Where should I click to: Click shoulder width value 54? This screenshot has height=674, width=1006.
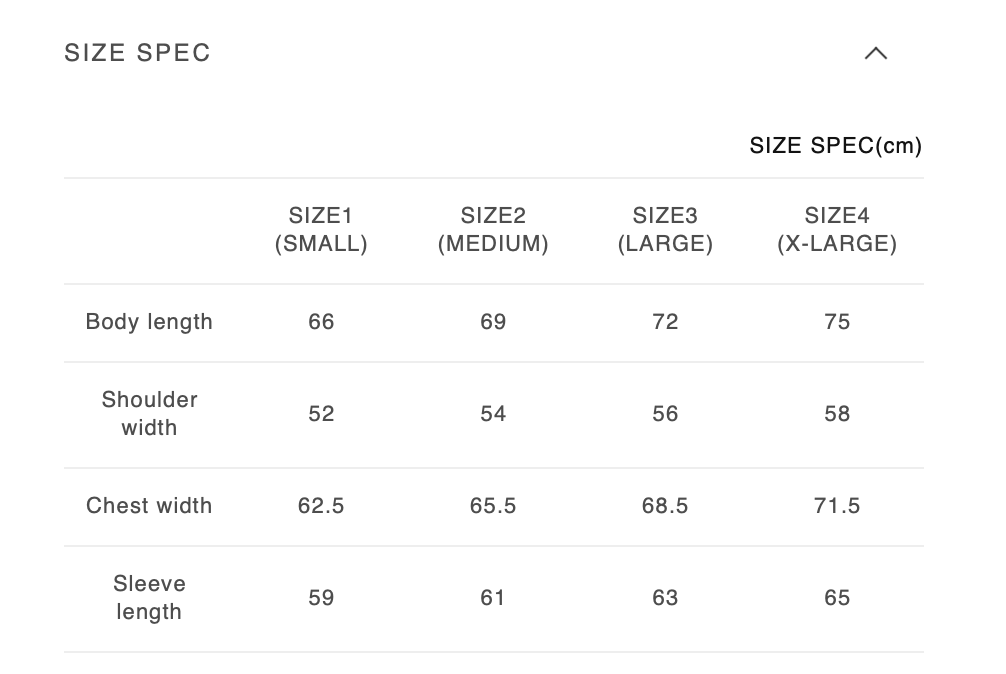(493, 414)
